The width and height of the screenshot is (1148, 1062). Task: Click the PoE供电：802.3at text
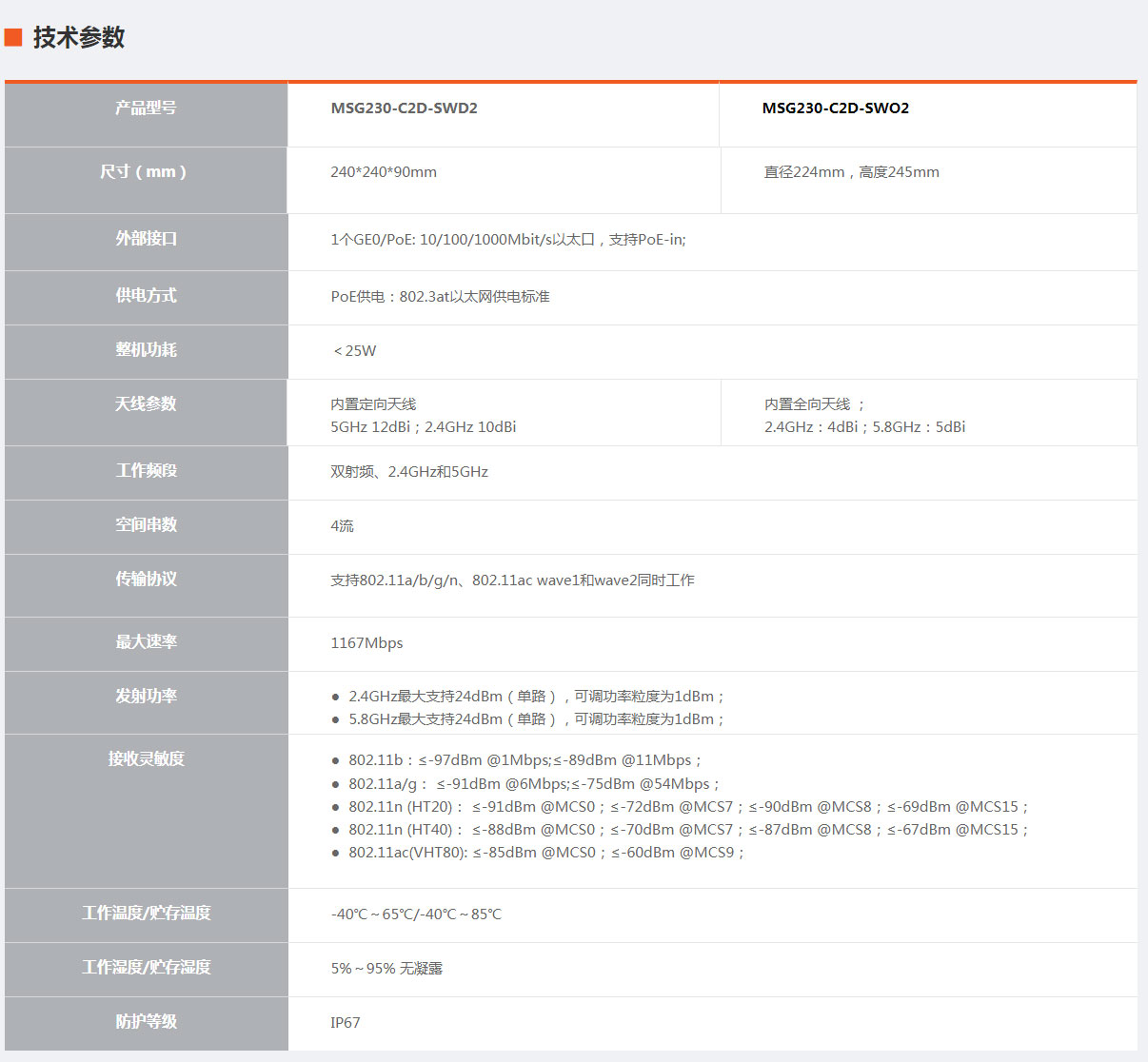[x=440, y=297]
